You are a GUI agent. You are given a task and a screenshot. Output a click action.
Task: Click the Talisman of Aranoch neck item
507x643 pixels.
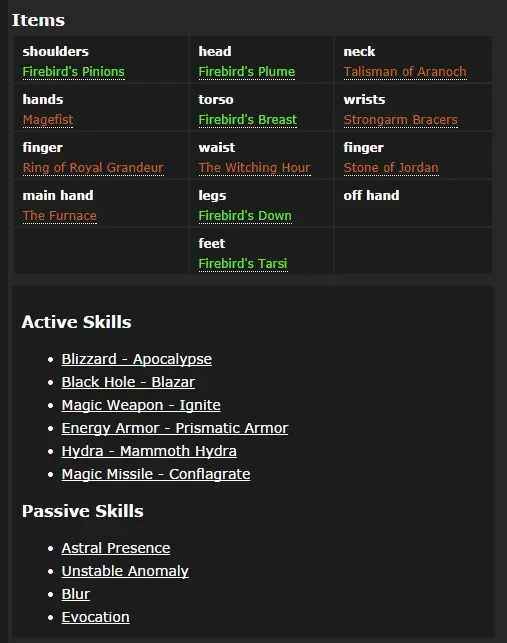click(x=405, y=72)
